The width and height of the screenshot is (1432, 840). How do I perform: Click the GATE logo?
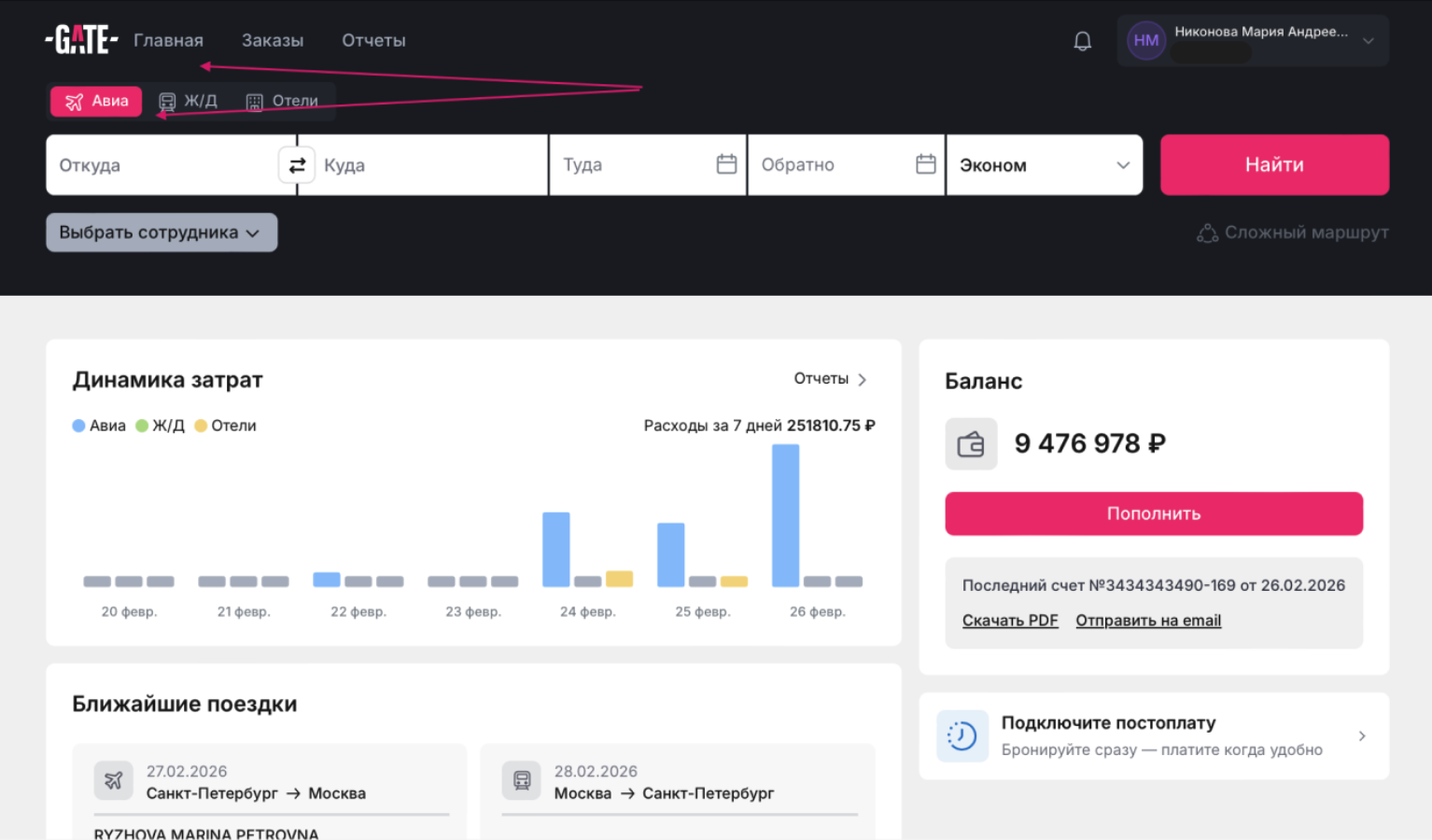(x=81, y=40)
